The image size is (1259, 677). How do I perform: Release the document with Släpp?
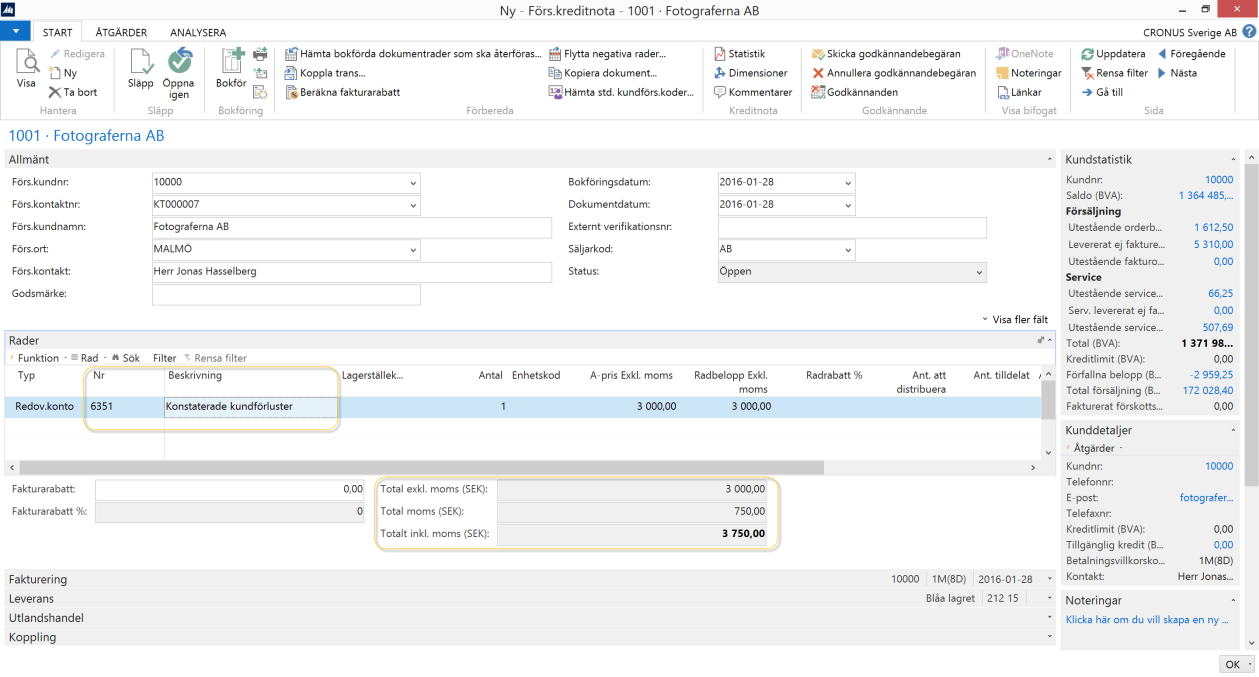point(141,68)
